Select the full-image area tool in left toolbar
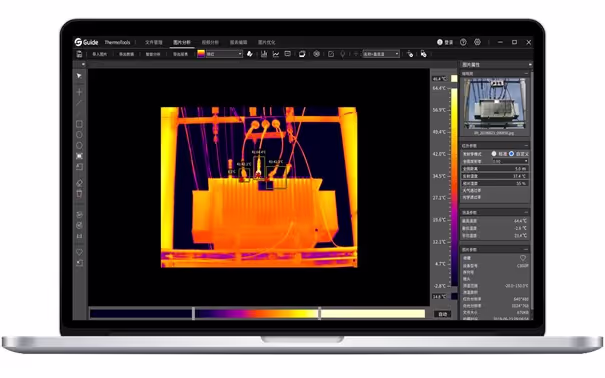Image resolution: width=605 pixels, height=378 pixels. click(79, 156)
